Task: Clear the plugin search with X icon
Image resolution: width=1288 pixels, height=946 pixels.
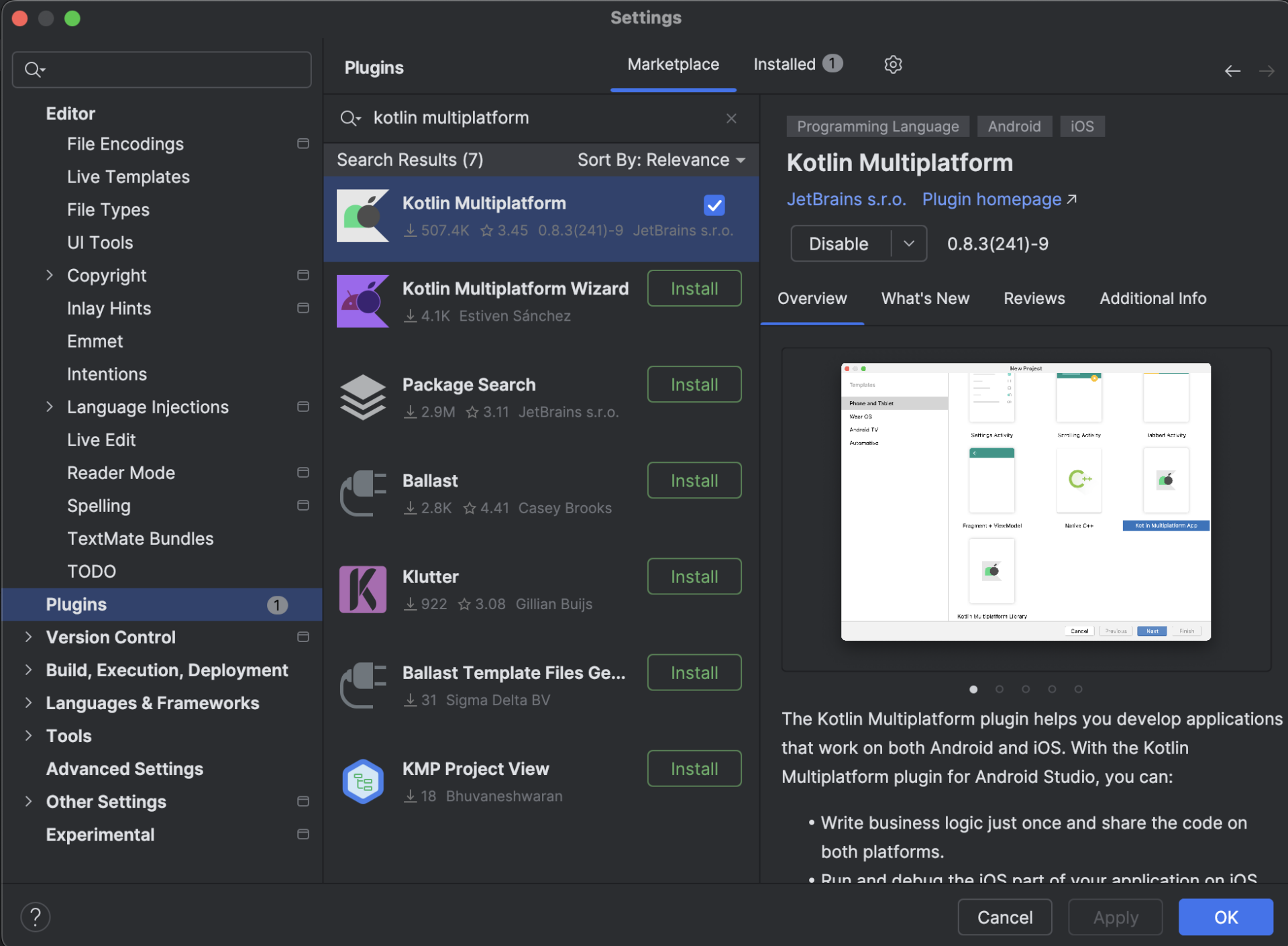Action: coord(731,118)
